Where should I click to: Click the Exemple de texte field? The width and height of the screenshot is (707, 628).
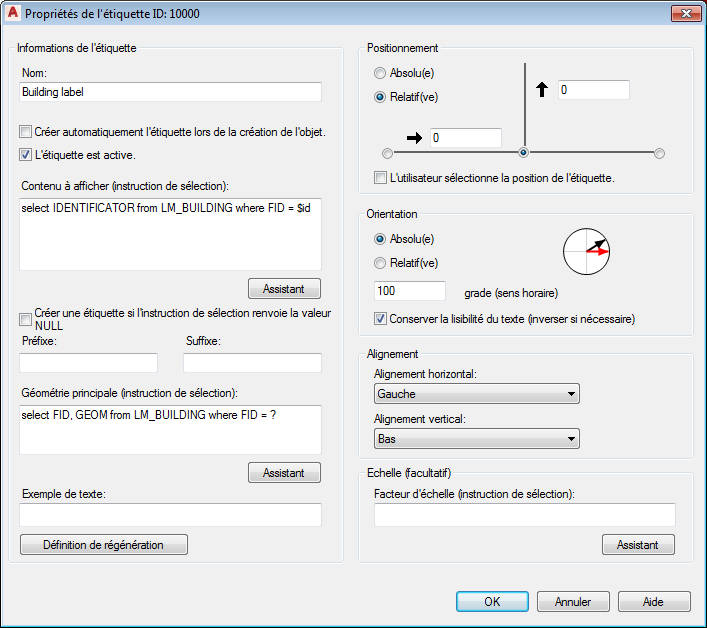[170, 515]
